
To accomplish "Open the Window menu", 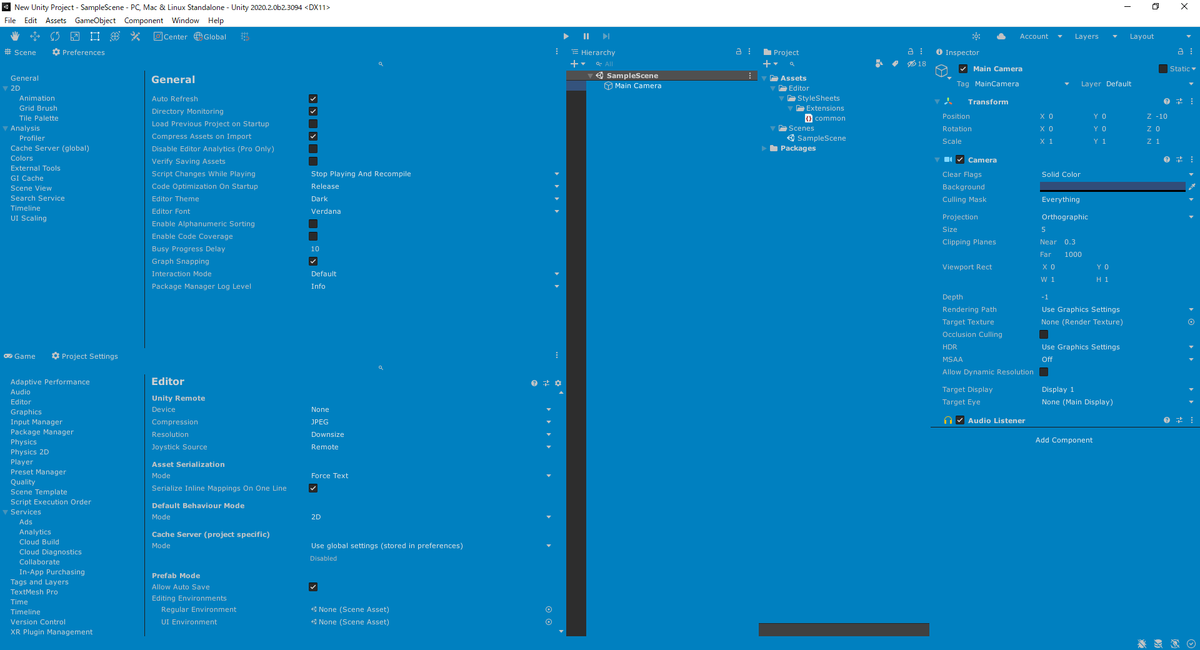I will click(x=185, y=20).
